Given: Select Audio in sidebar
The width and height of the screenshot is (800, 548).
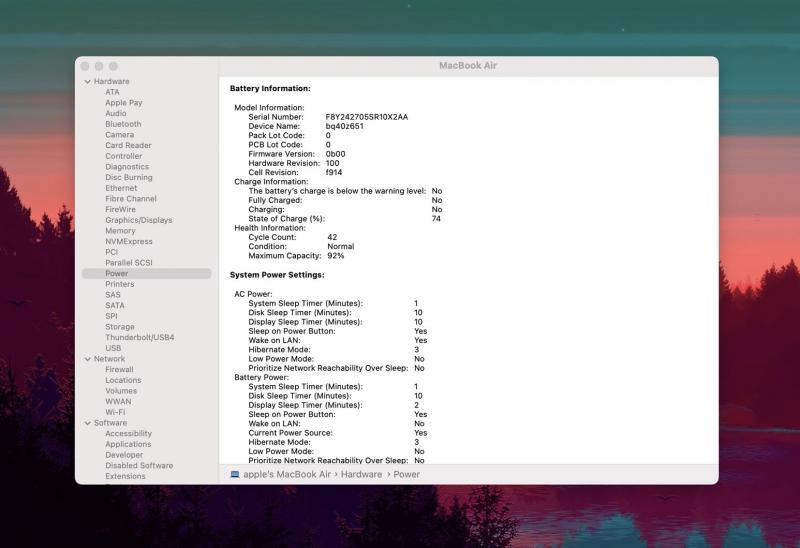Looking at the screenshot, I should 116,113.
